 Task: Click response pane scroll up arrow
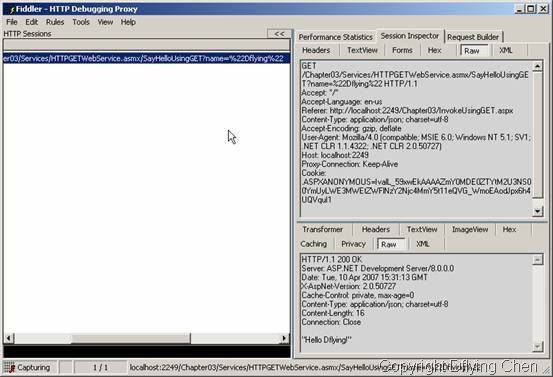[537, 260]
